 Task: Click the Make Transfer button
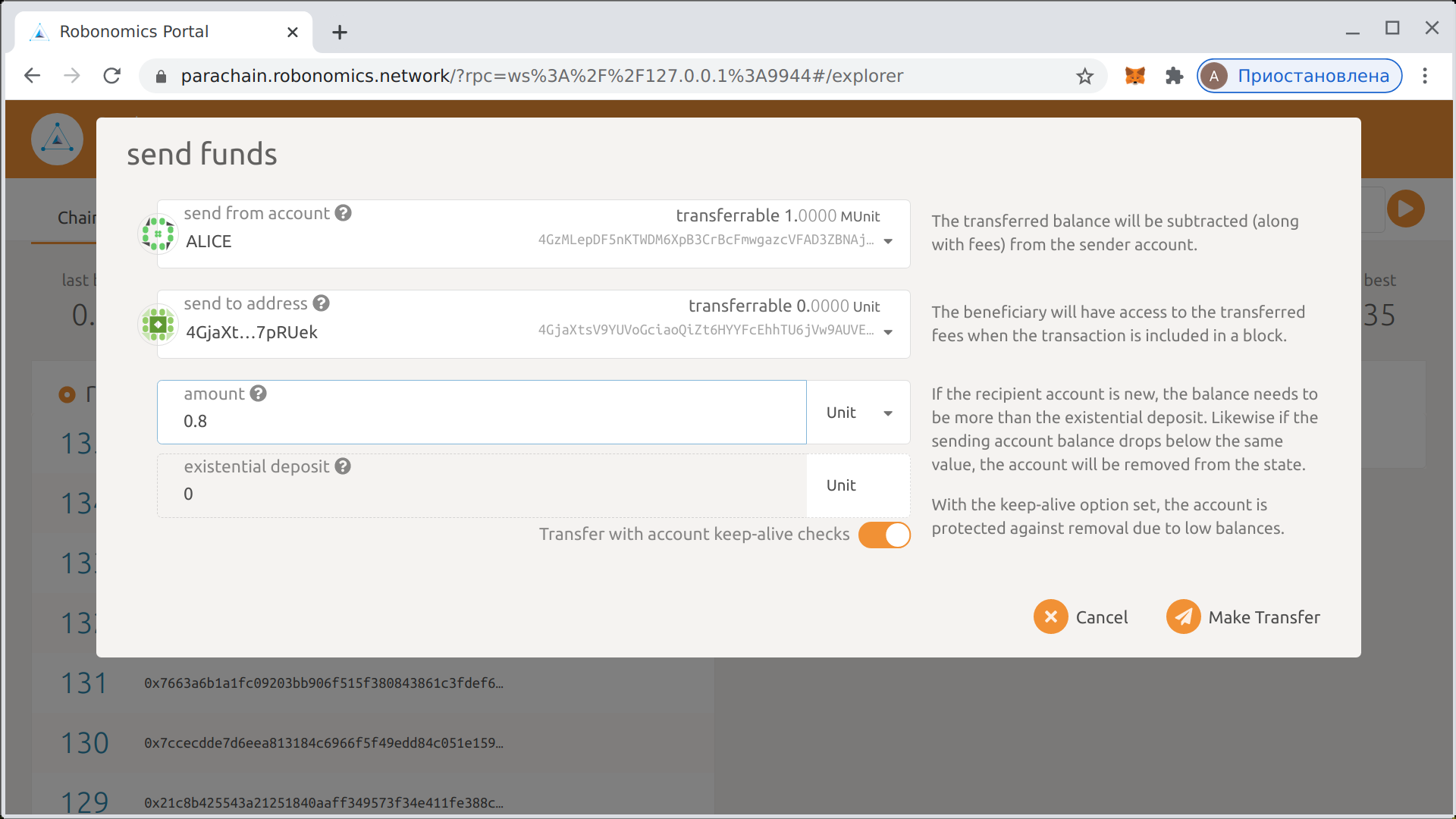pos(1244,617)
